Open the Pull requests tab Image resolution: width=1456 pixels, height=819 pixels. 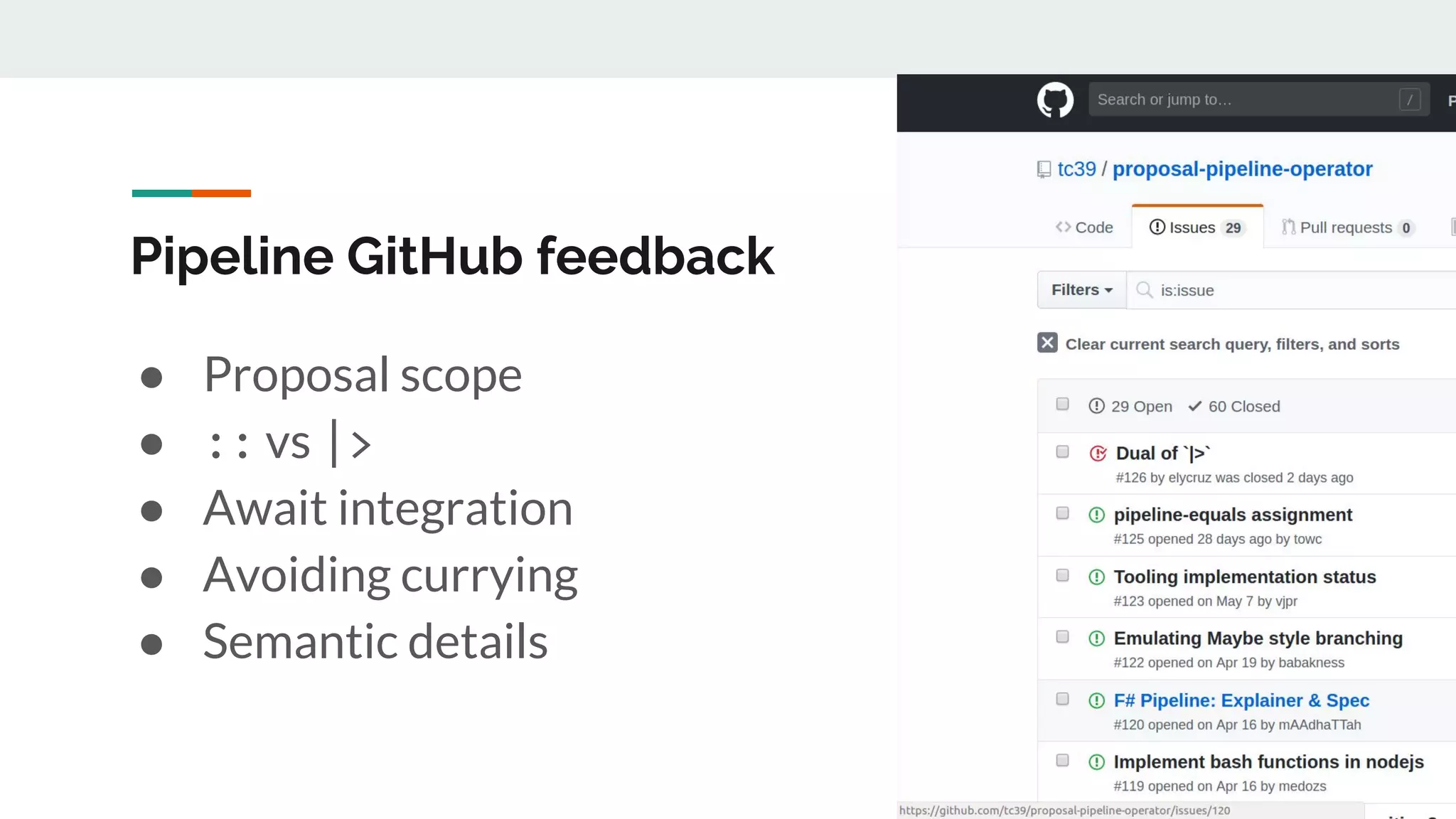[1347, 227]
